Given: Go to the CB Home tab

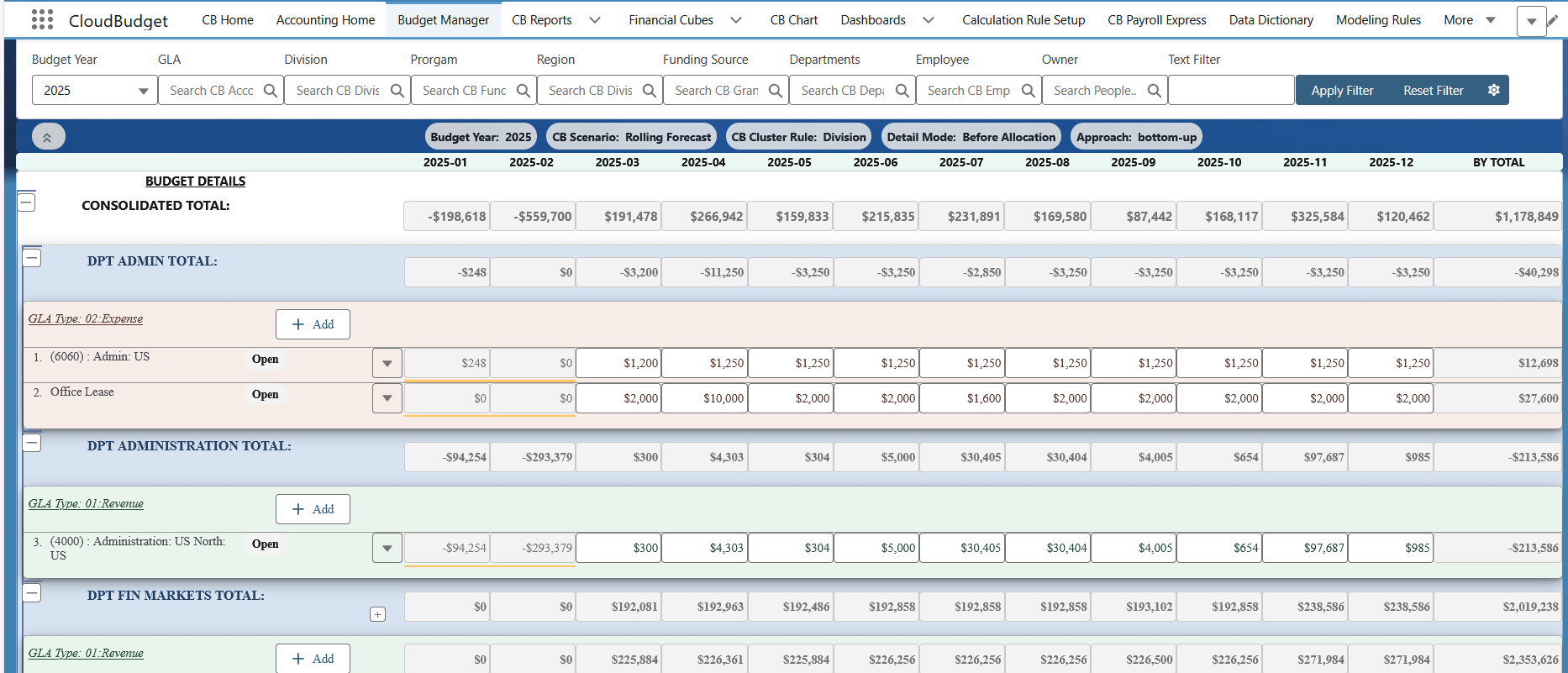Looking at the screenshot, I should pos(228,20).
